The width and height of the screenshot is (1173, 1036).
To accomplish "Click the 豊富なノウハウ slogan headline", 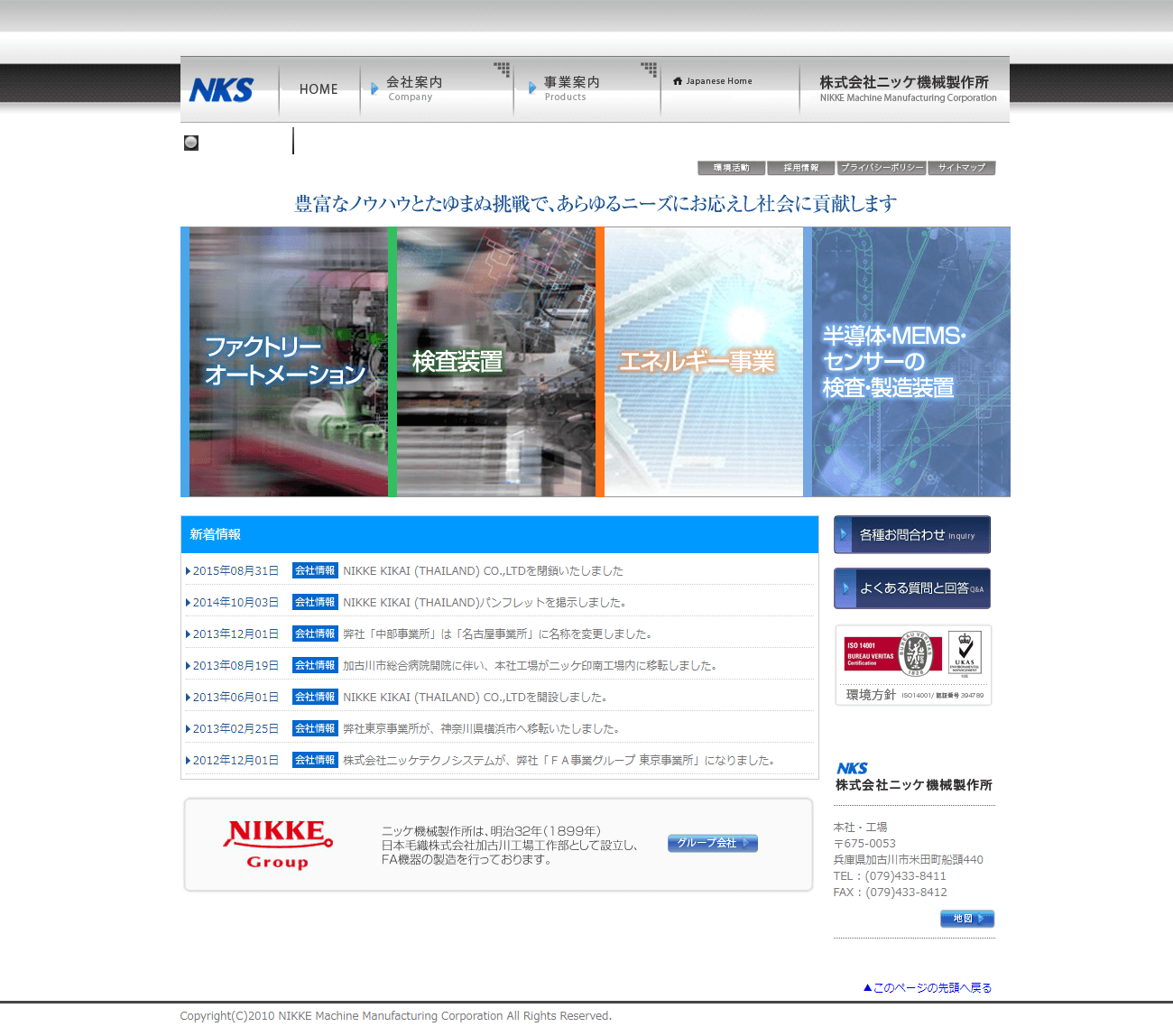I will click(596, 204).
